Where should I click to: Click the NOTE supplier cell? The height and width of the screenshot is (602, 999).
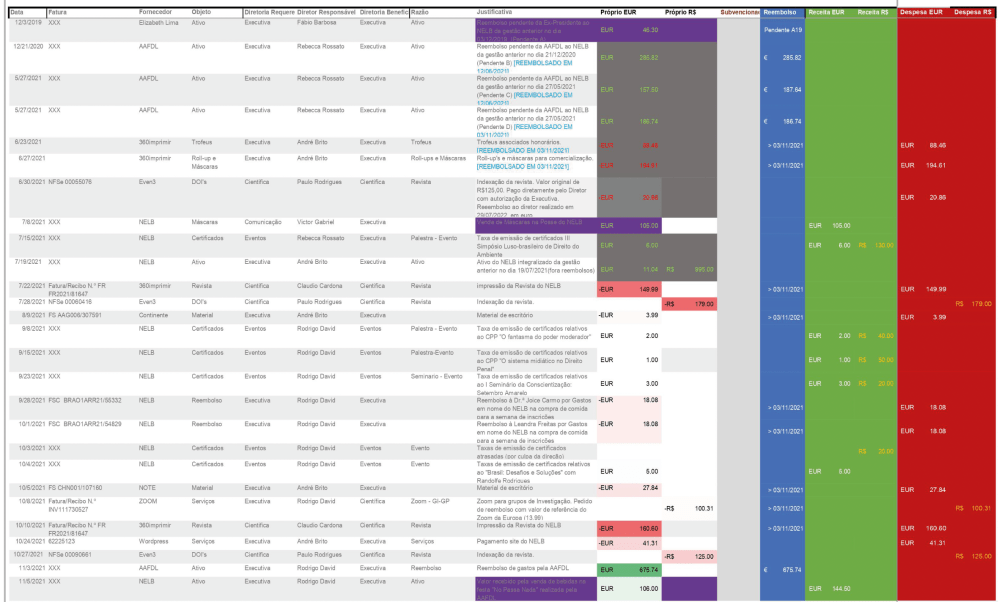(147, 487)
